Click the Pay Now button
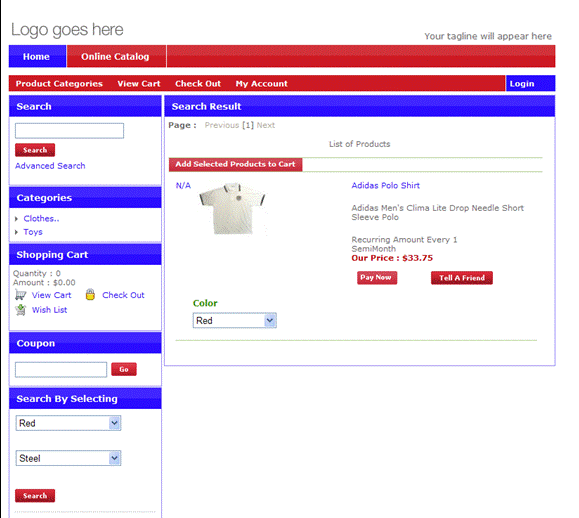Screen dimensions: 579x518 [x=377, y=278]
